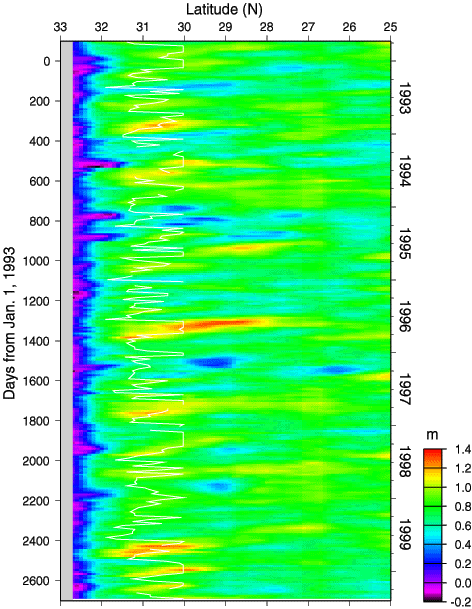Select the 1996 year label

coord(406,317)
